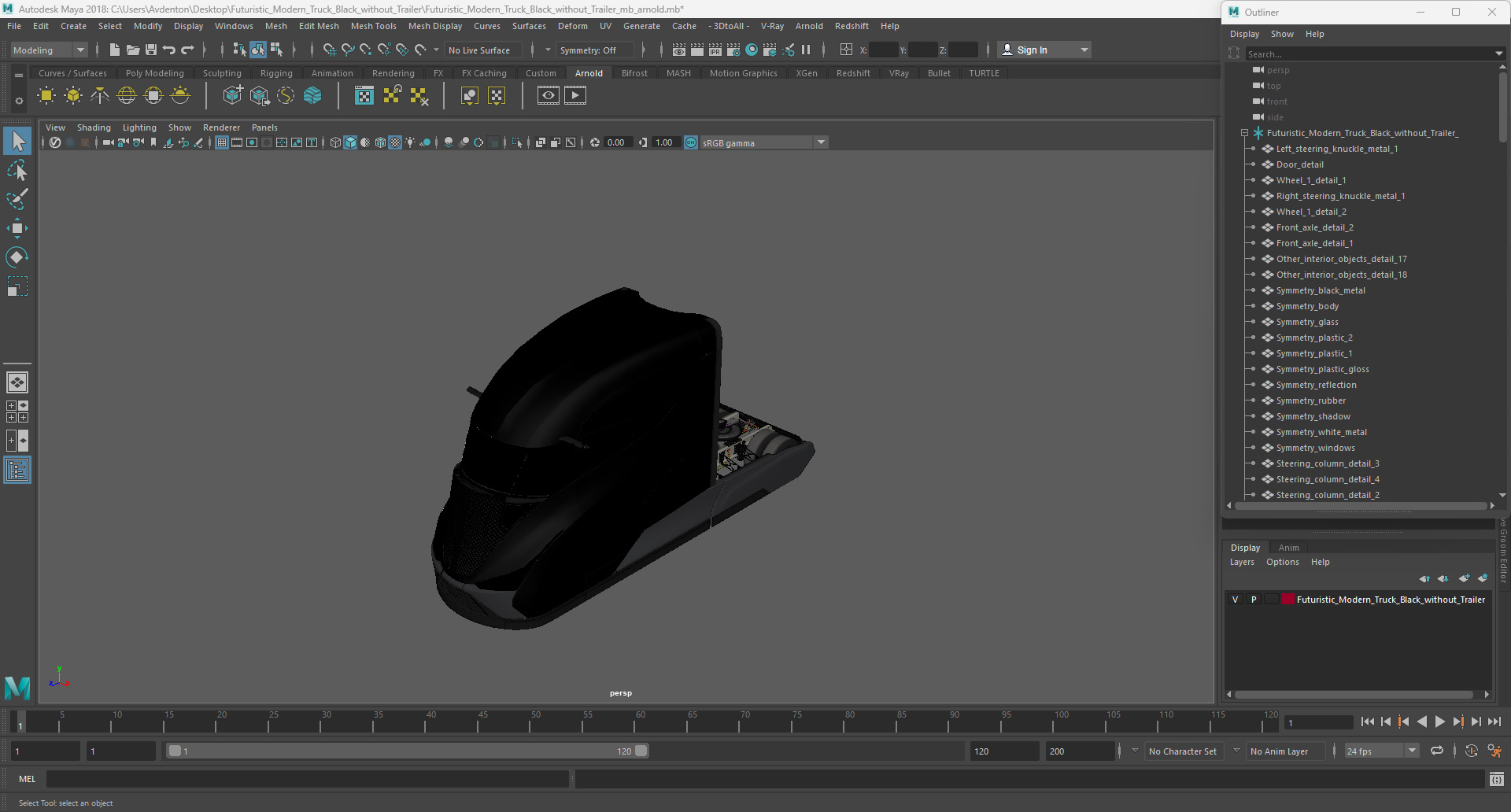
Task: Open the Arnold RenderView eye icon
Action: click(x=549, y=96)
